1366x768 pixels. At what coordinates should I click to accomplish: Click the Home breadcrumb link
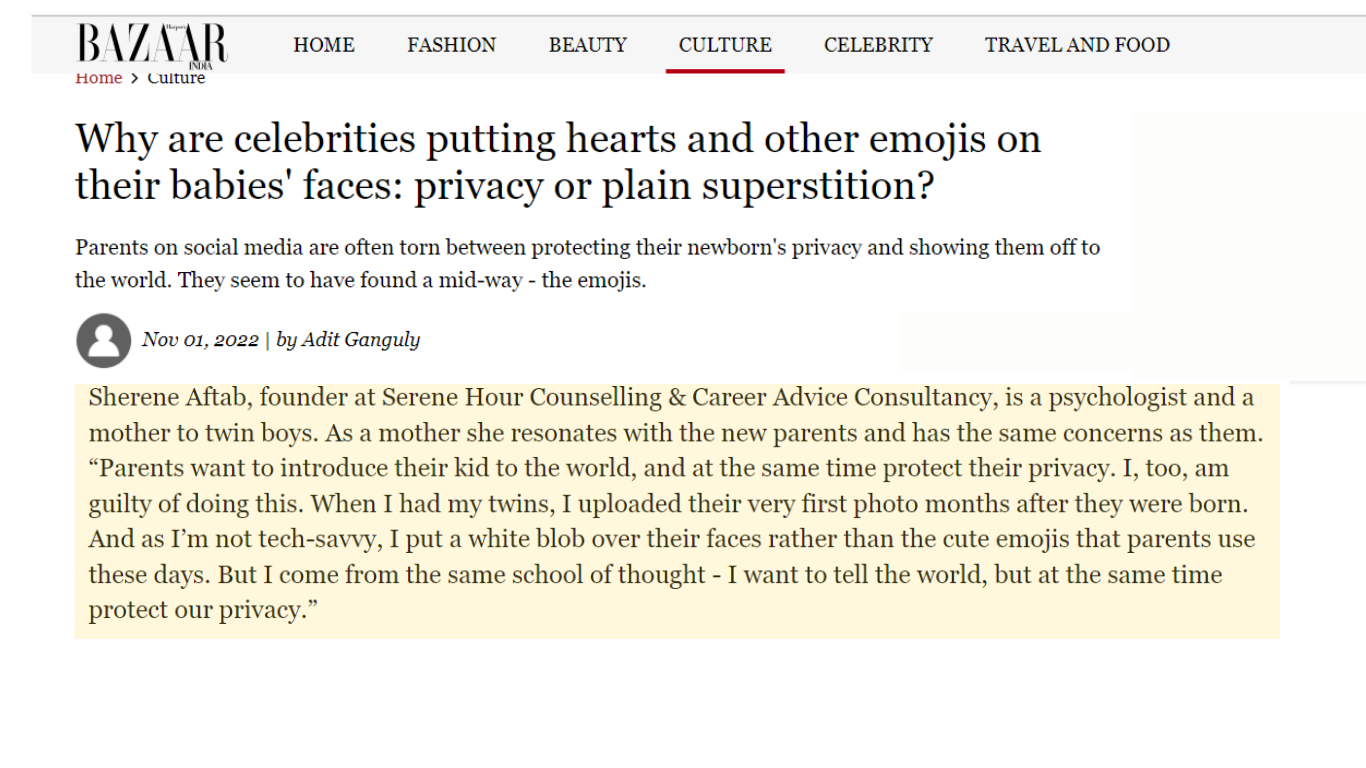point(98,79)
